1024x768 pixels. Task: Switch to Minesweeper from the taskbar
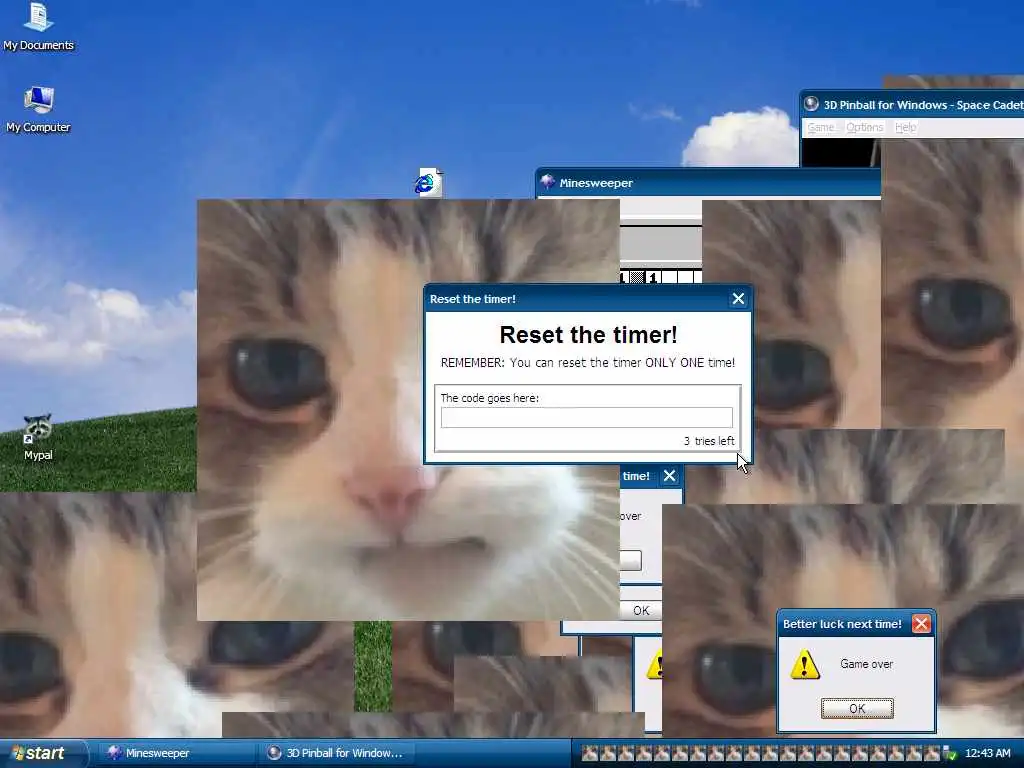click(175, 753)
